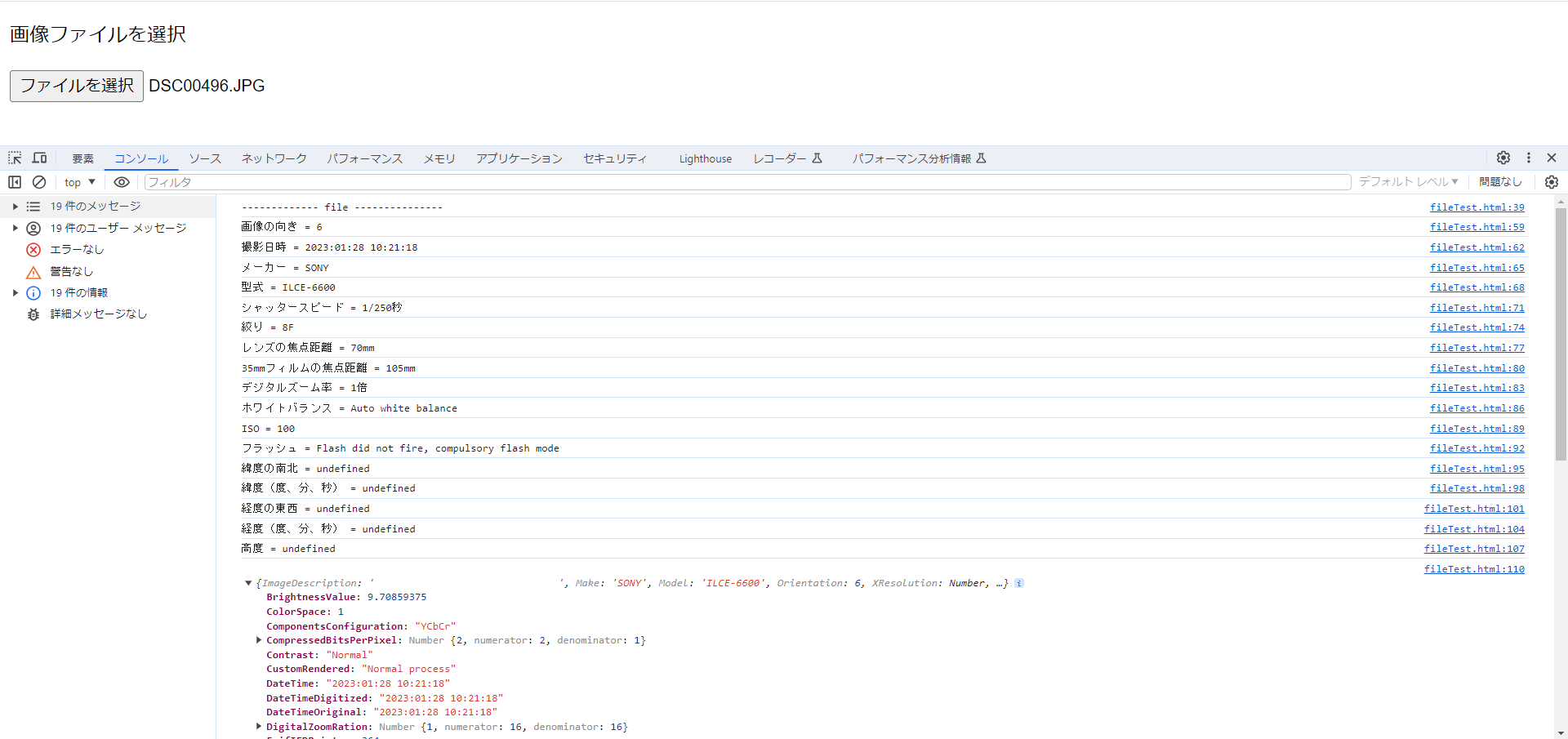
Task: Open the customize DevTools three-dot menu
Action: click(1528, 158)
